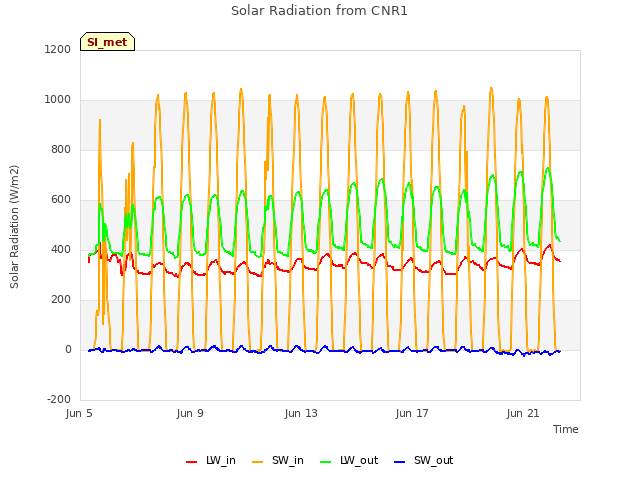Screen dimensions: 640x480
Task: Toggle LW_in series in legend
Action: coord(211,461)
